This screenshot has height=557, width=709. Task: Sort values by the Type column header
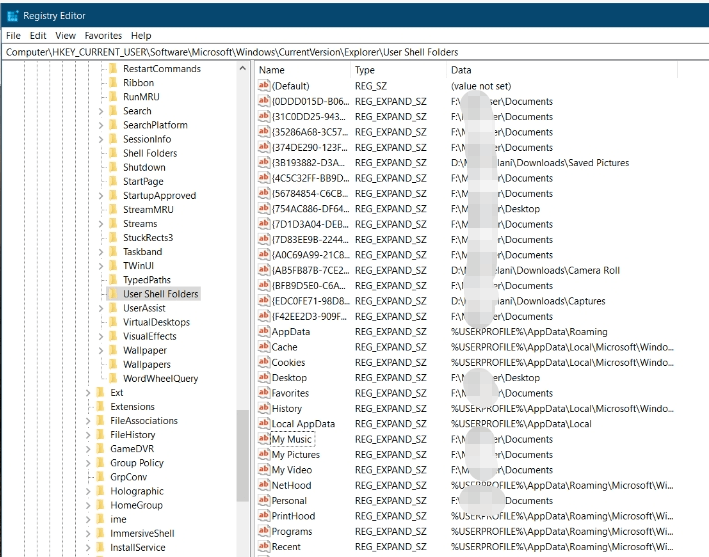point(398,70)
